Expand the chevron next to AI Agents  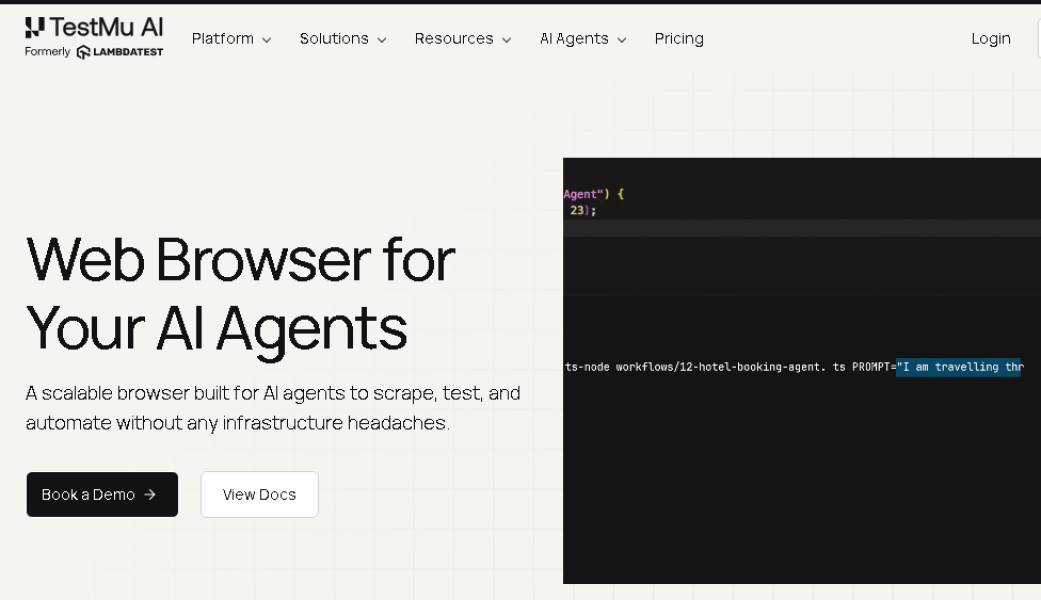click(x=622, y=40)
